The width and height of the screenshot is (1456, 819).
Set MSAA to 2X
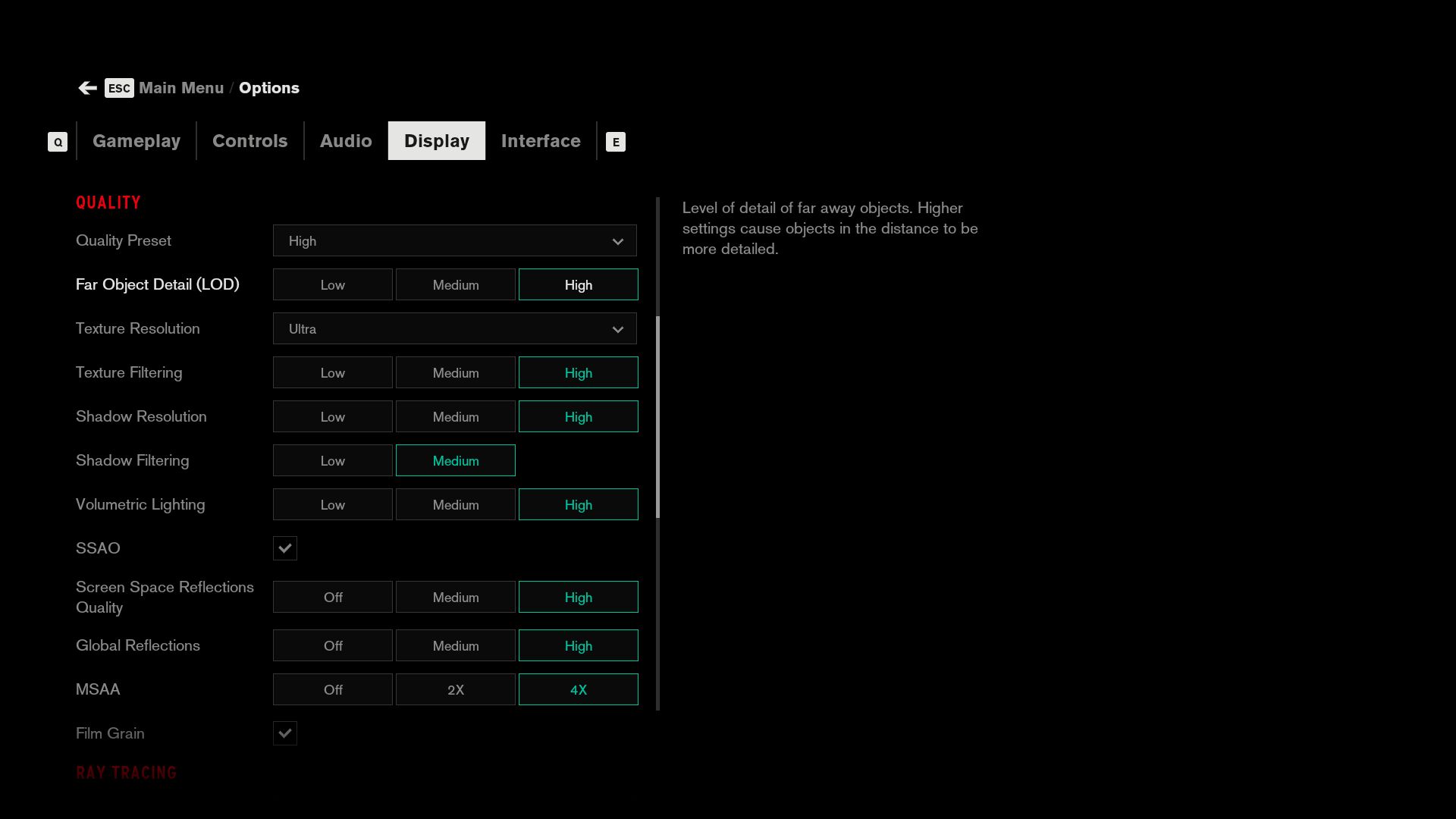455,690
